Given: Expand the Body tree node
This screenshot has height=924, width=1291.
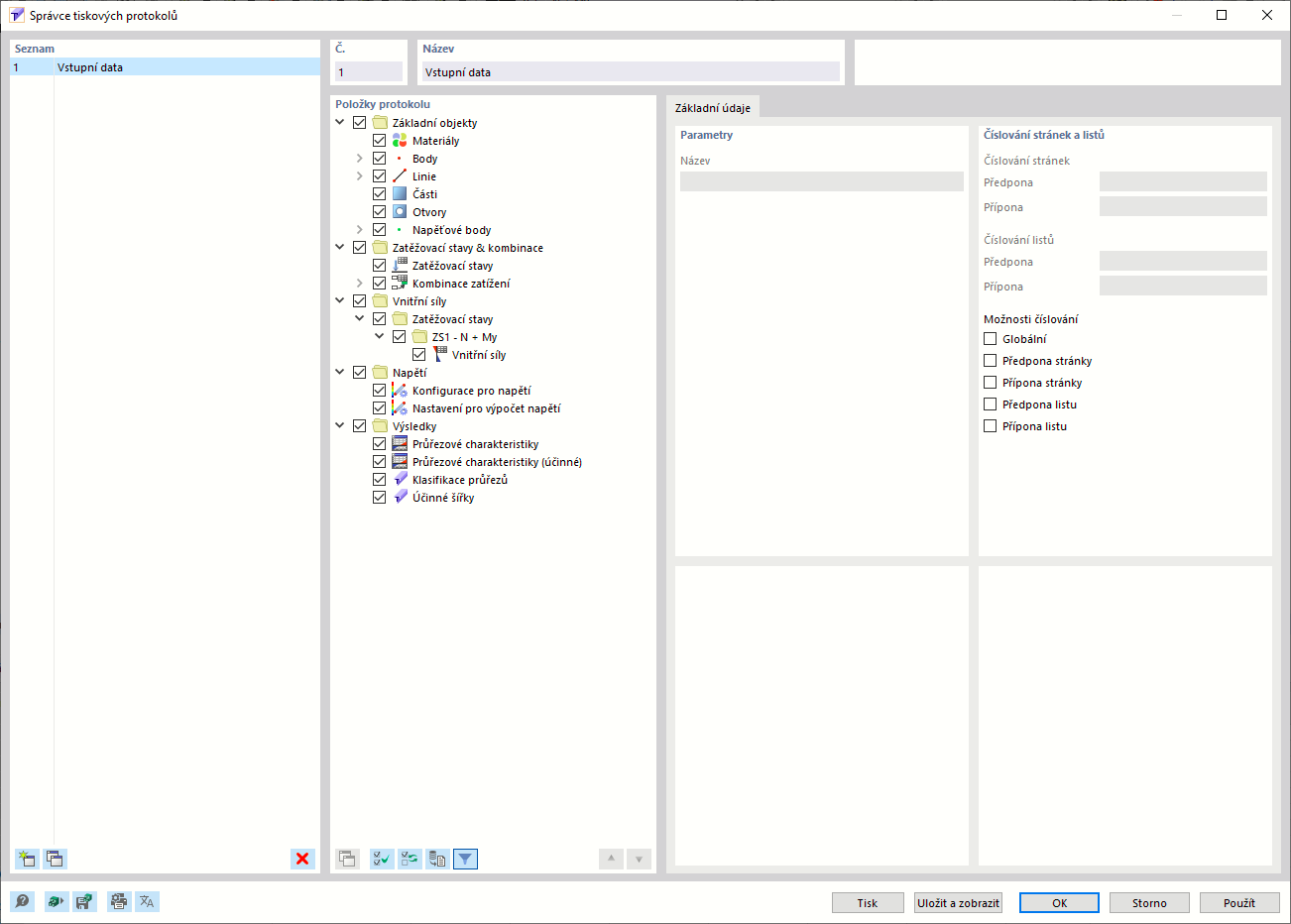Looking at the screenshot, I should coord(360,159).
